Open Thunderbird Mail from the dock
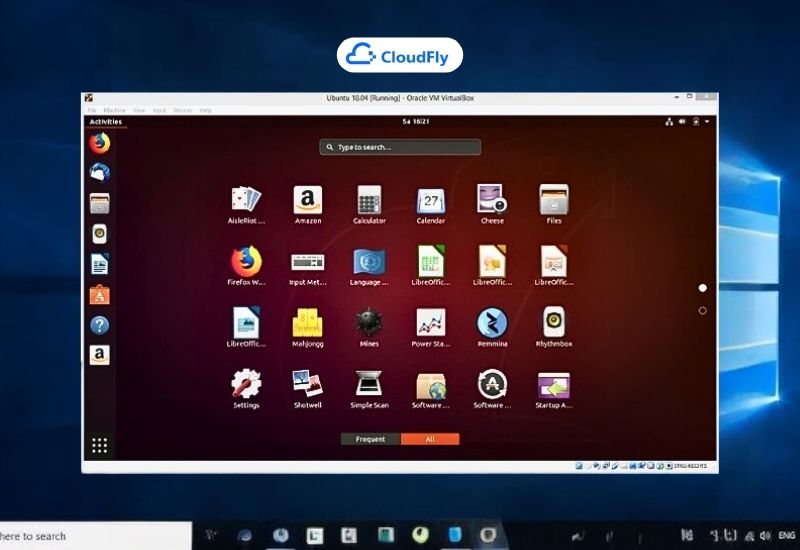 point(99,172)
